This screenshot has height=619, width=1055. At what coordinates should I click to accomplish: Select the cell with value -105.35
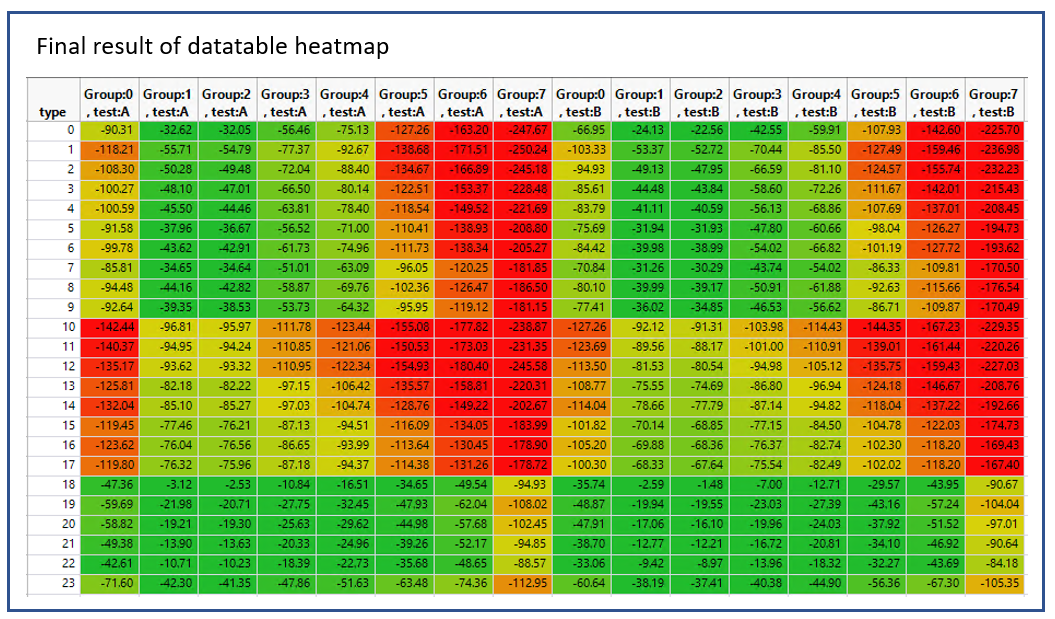[994, 581]
